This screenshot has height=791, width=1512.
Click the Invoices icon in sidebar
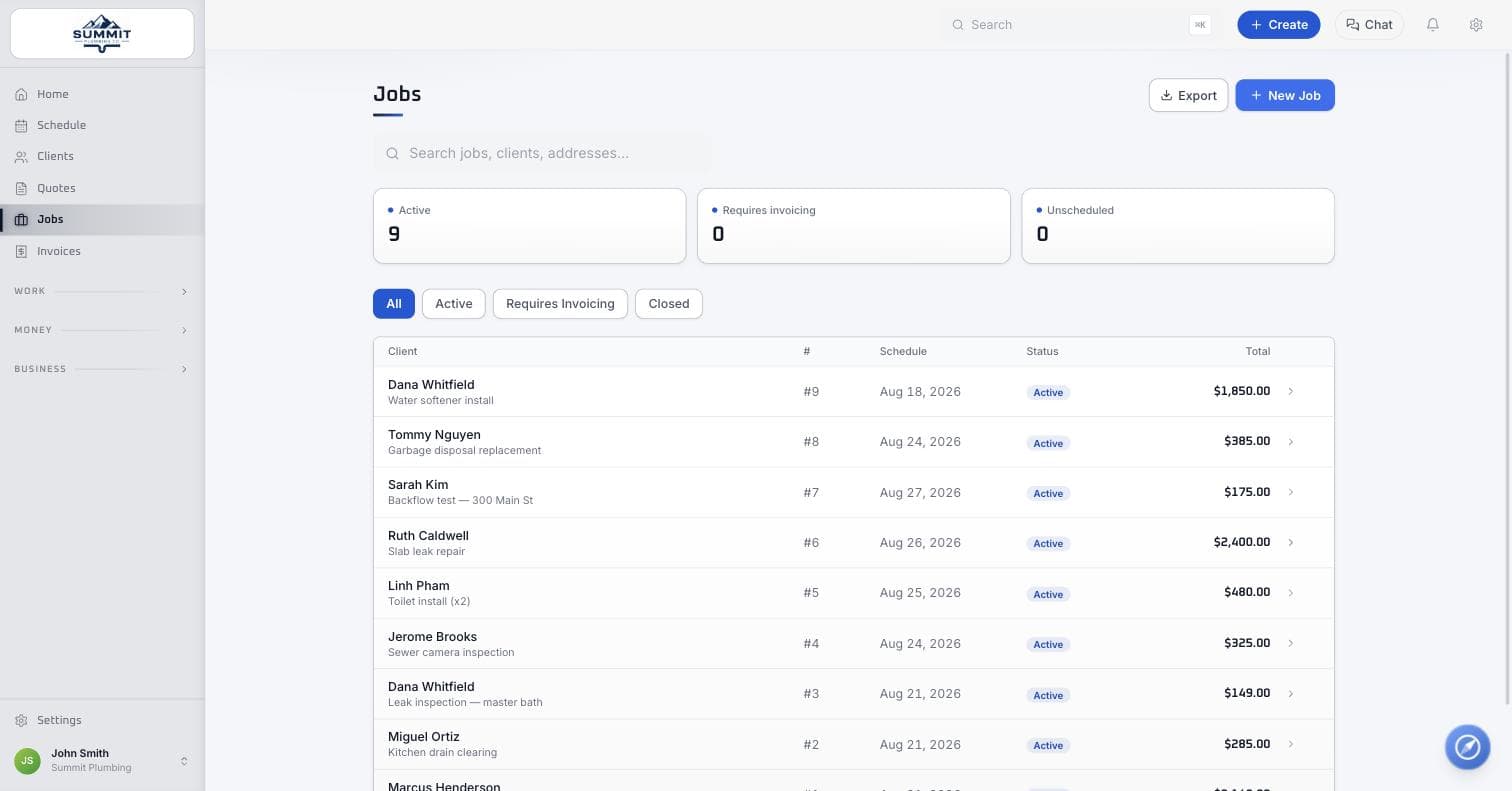[21, 251]
